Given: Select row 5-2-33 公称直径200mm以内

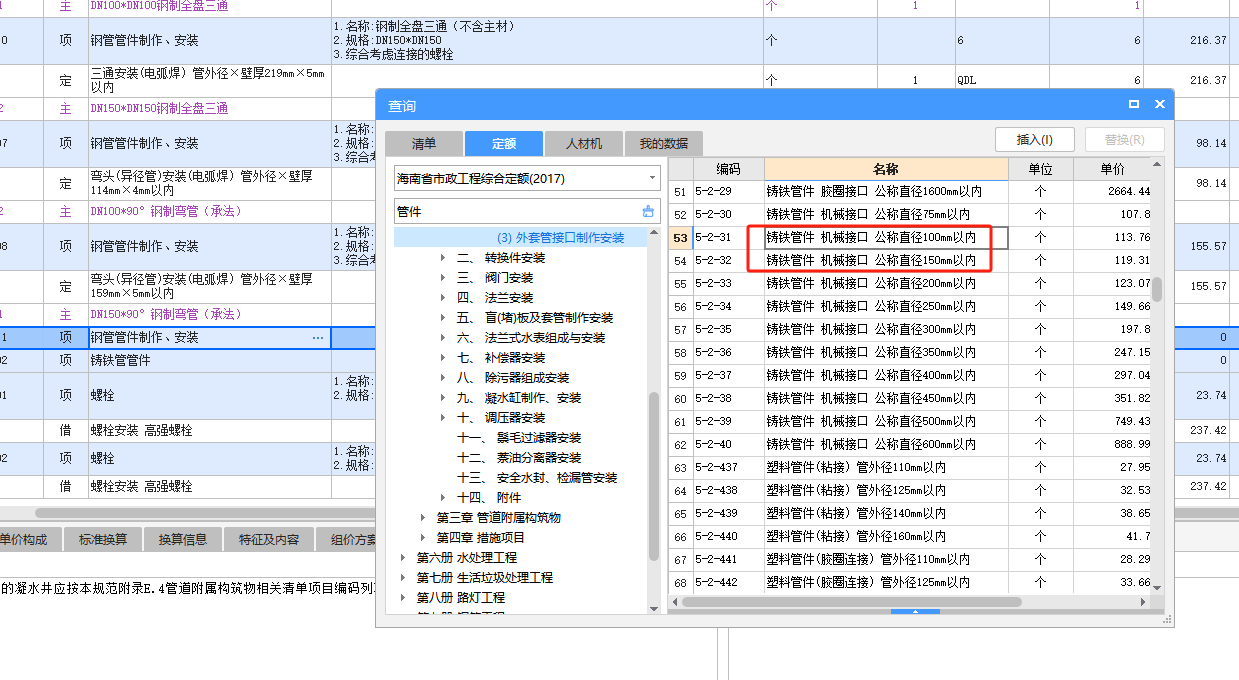Looking at the screenshot, I should click(910, 283).
